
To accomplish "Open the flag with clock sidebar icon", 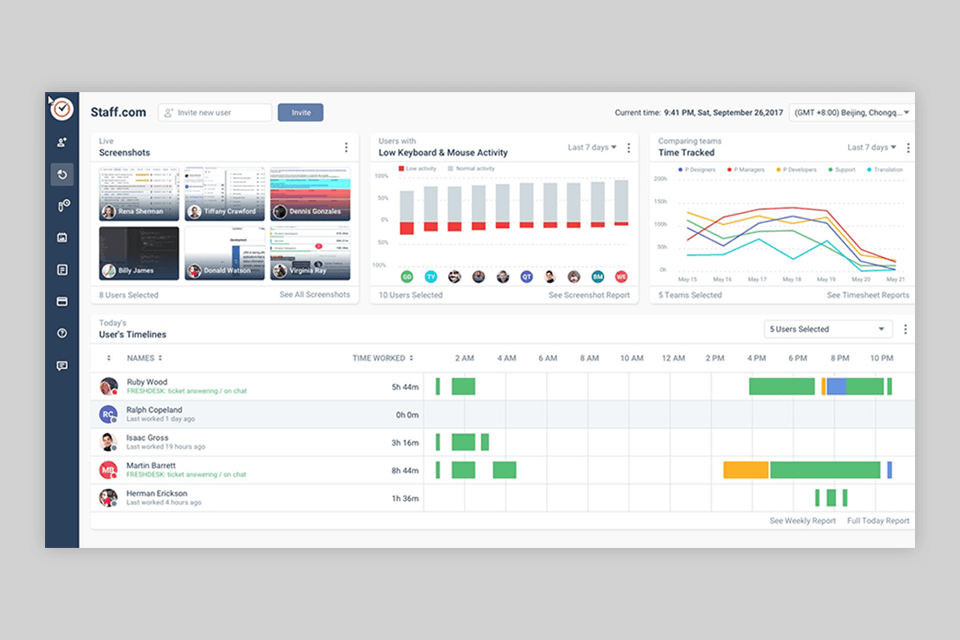I will 63,206.
